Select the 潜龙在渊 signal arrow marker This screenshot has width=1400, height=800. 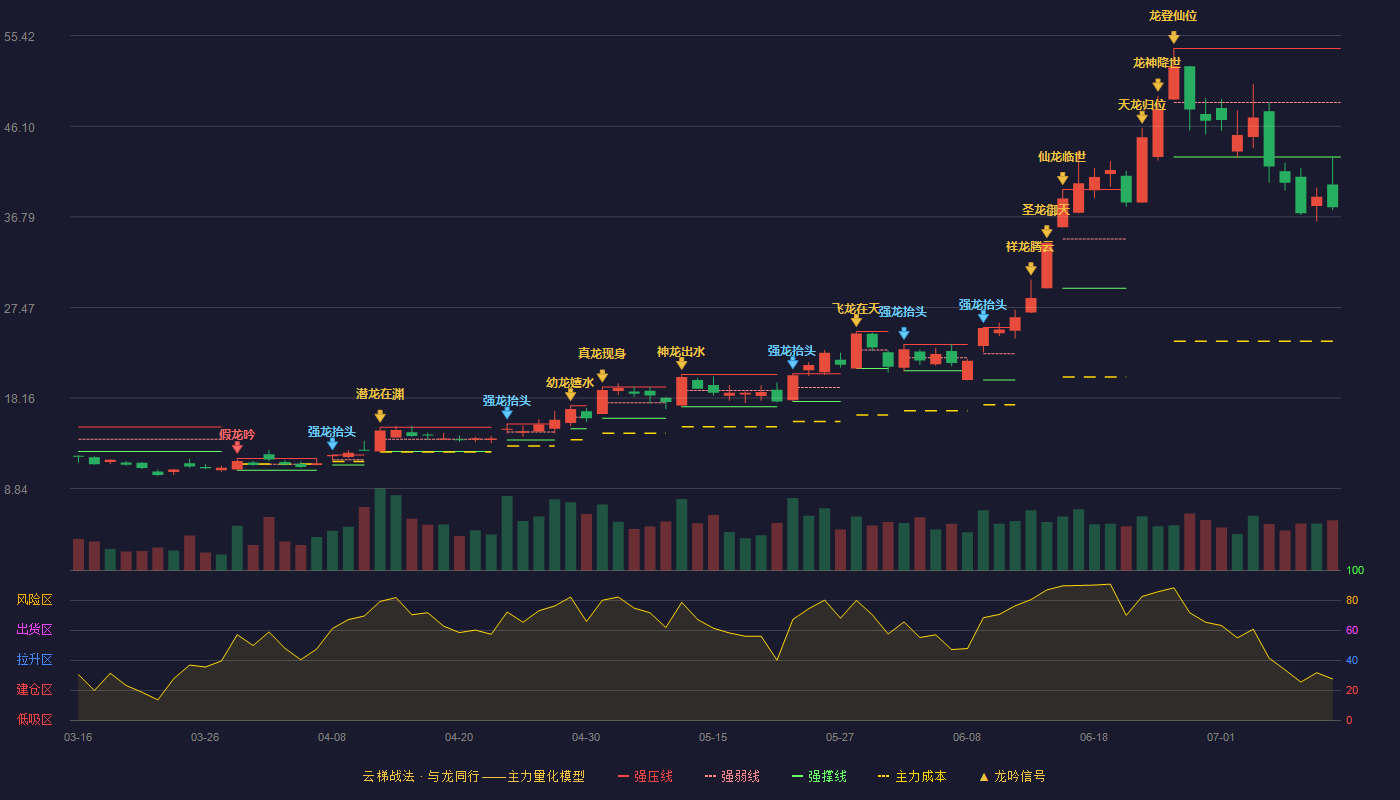(380, 416)
